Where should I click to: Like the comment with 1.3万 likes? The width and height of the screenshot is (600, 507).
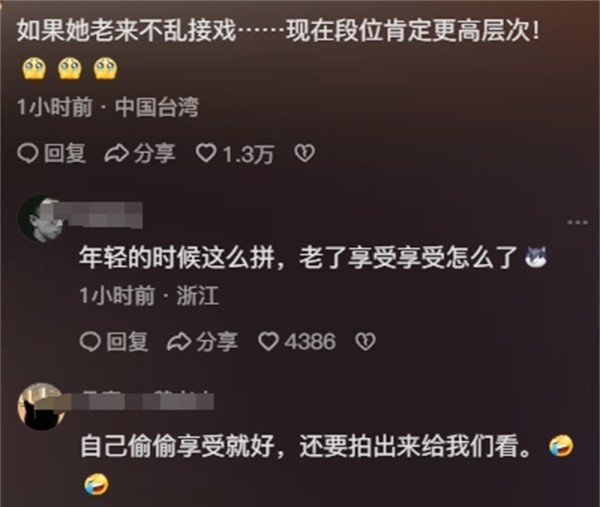[x=235, y=154]
